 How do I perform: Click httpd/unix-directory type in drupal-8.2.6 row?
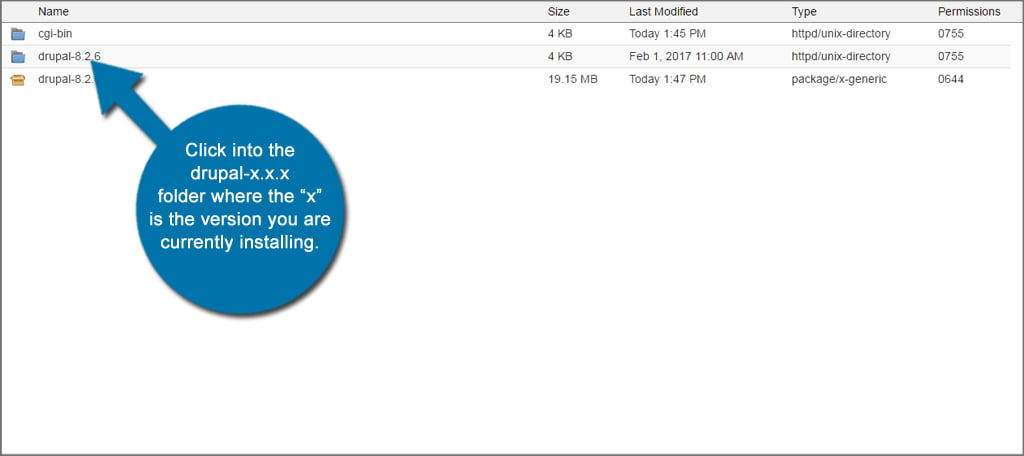tap(841, 57)
